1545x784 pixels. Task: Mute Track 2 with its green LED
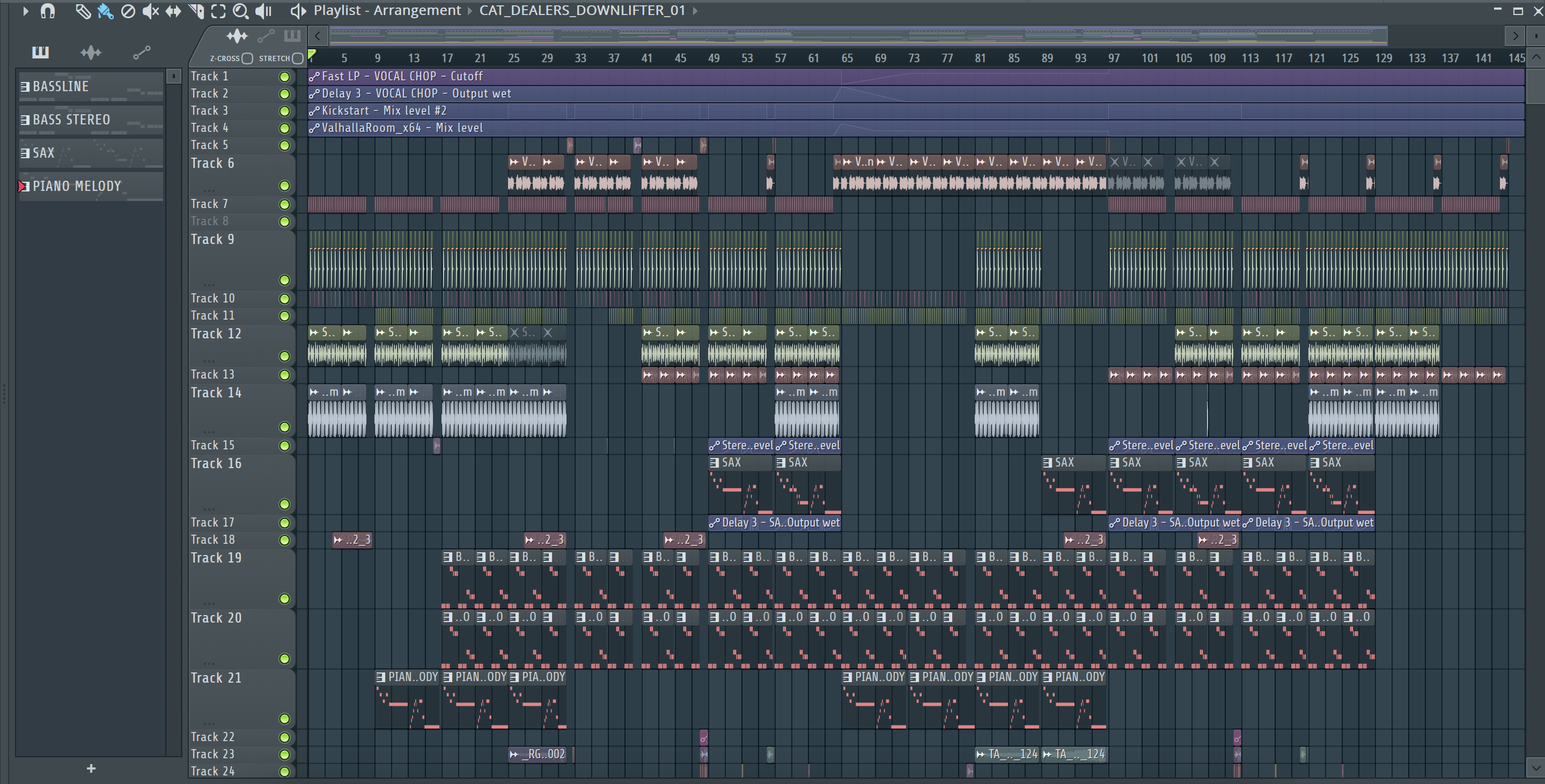coord(284,94)
